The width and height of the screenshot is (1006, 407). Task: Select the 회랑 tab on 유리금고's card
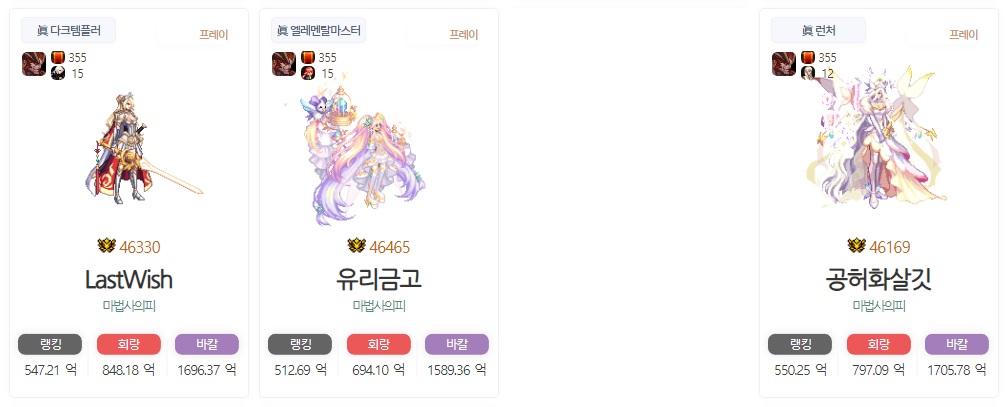coord(379,344)
